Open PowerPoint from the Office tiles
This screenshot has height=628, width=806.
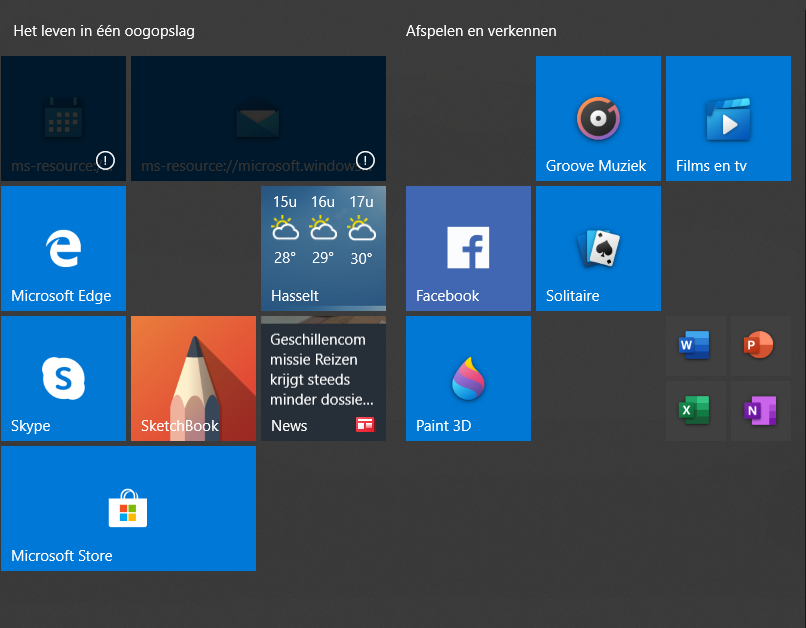pyautogui.click(x=760, y=345)
